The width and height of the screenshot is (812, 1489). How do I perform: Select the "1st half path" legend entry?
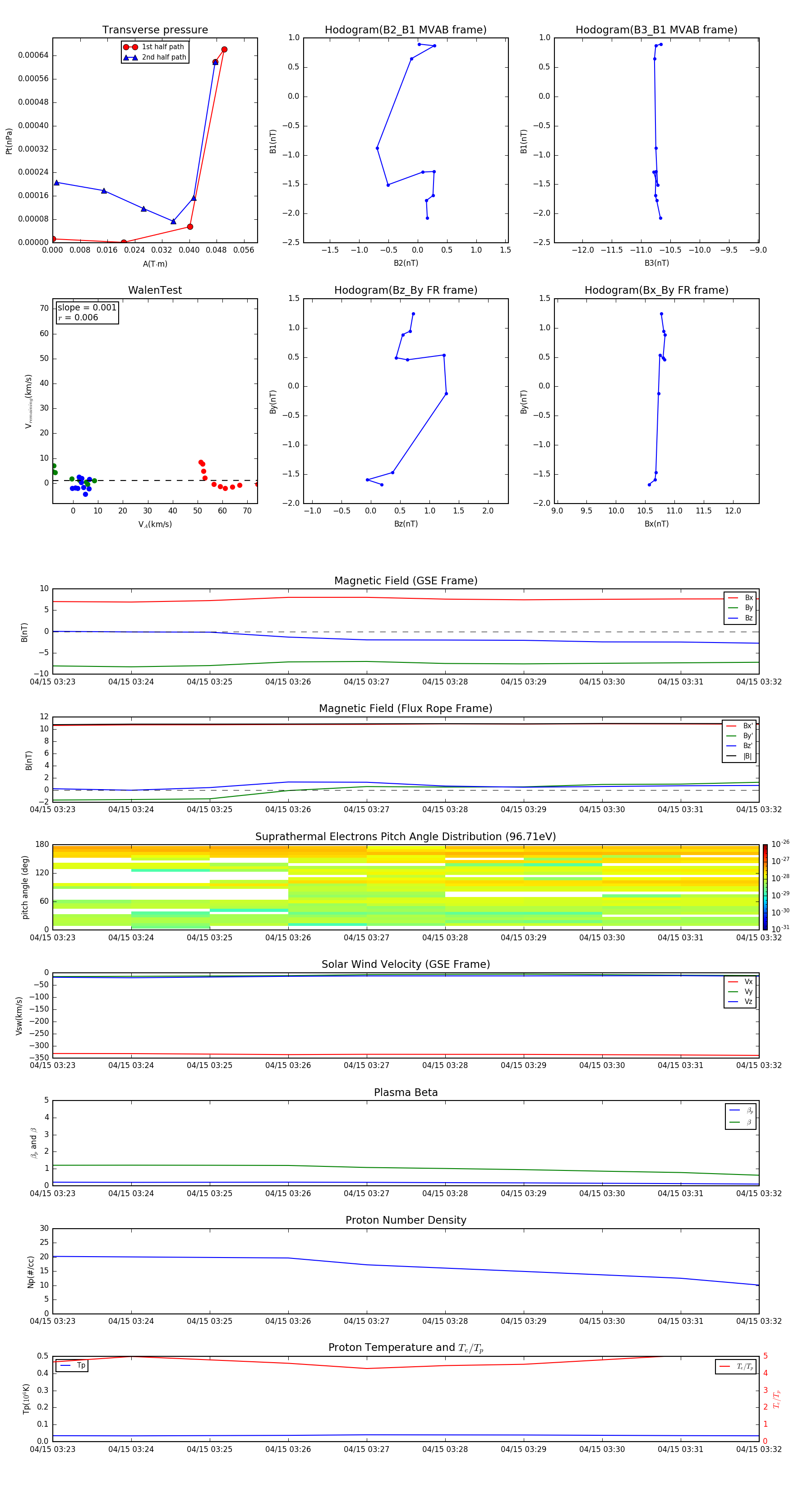point(155,47)
